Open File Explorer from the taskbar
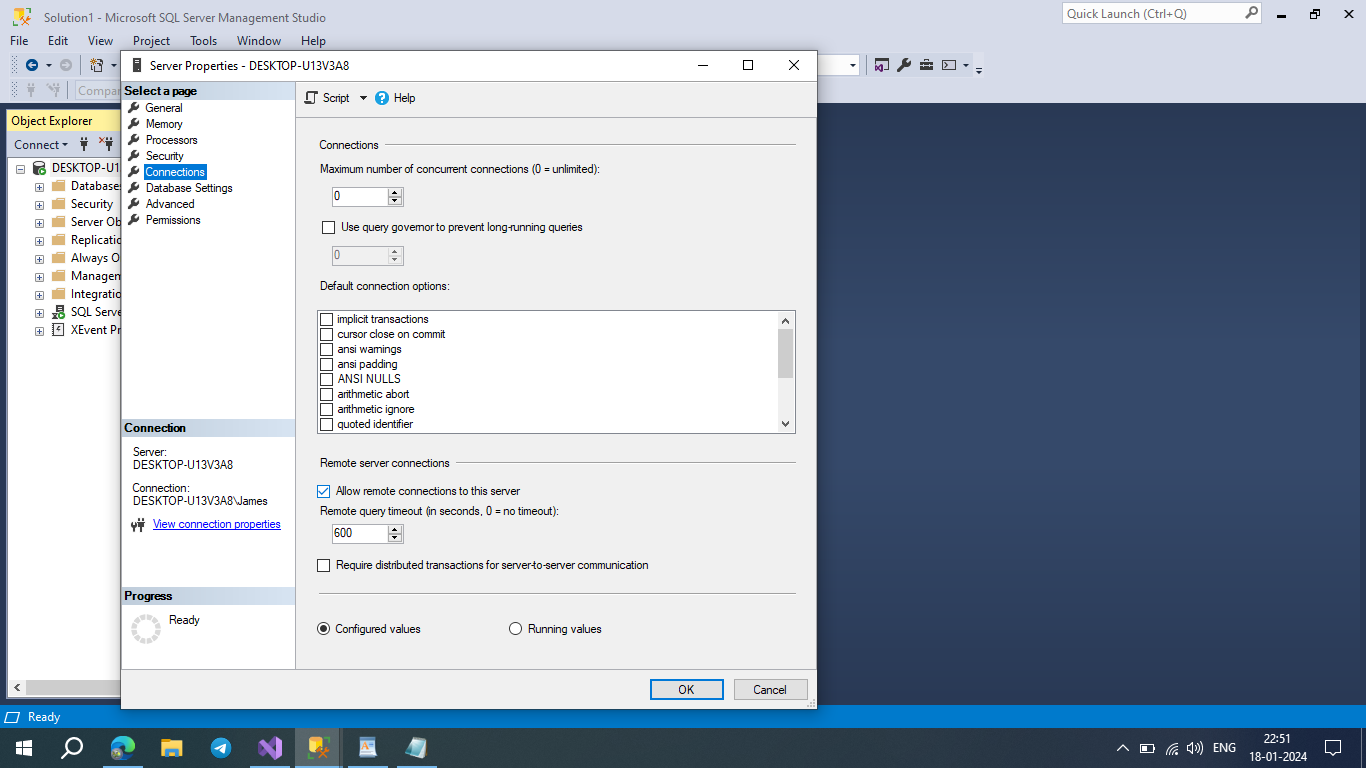 pyautogui.click(x=172, y=747)
